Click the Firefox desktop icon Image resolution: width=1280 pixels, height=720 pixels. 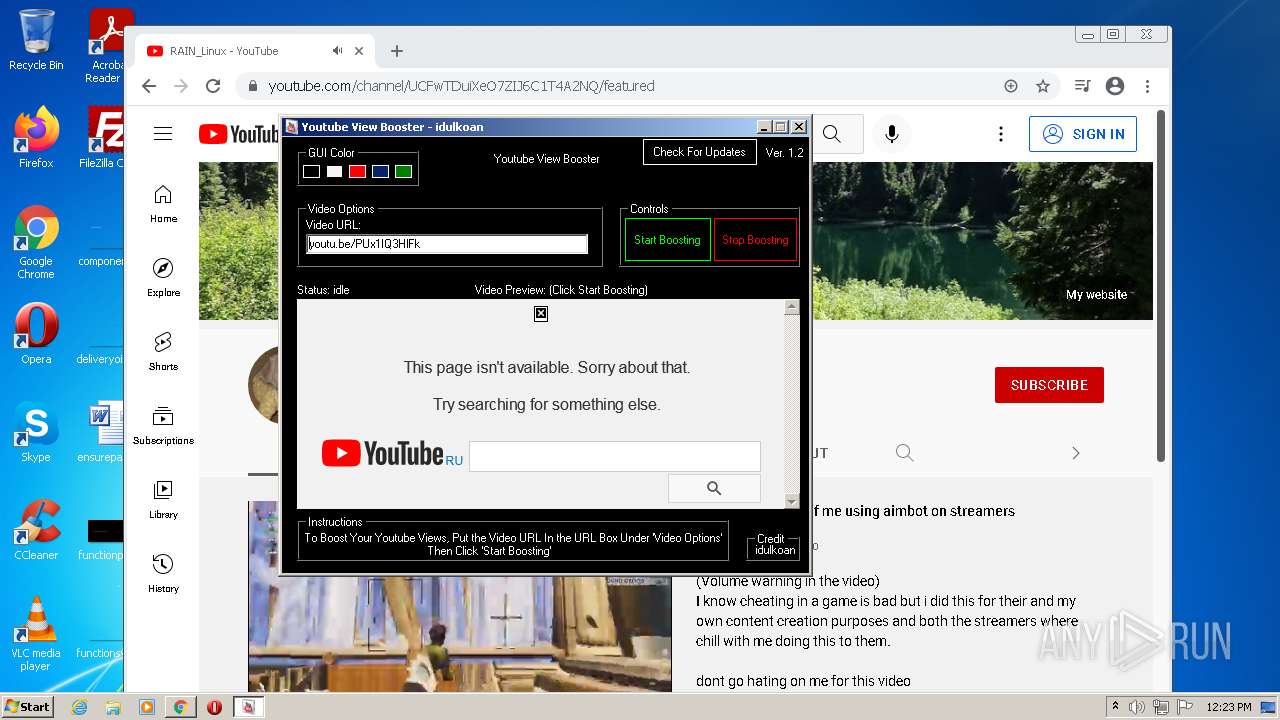36,137
